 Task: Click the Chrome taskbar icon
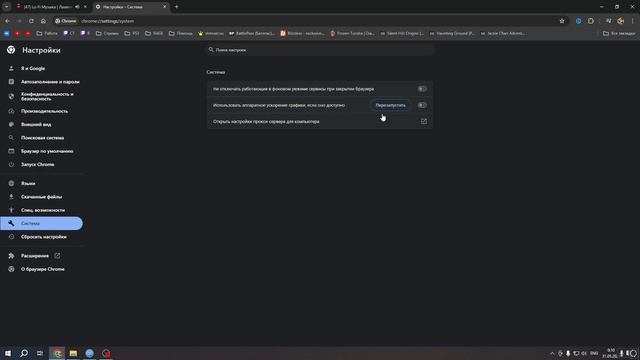57,353
